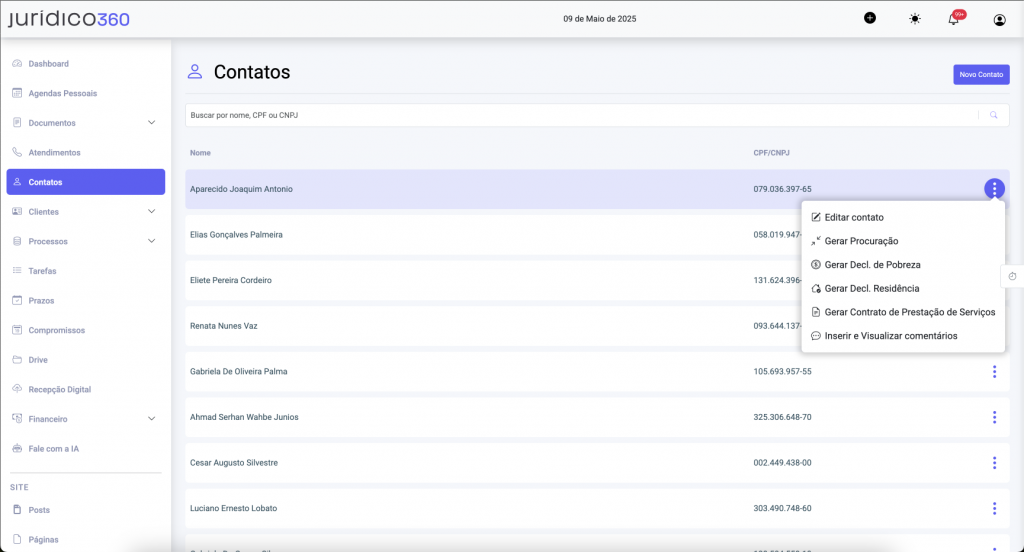Viewport: 1024px width, 552px height.
Task: Select contact Luciano Ernesto Lobato name
Action: click(233, 508)
